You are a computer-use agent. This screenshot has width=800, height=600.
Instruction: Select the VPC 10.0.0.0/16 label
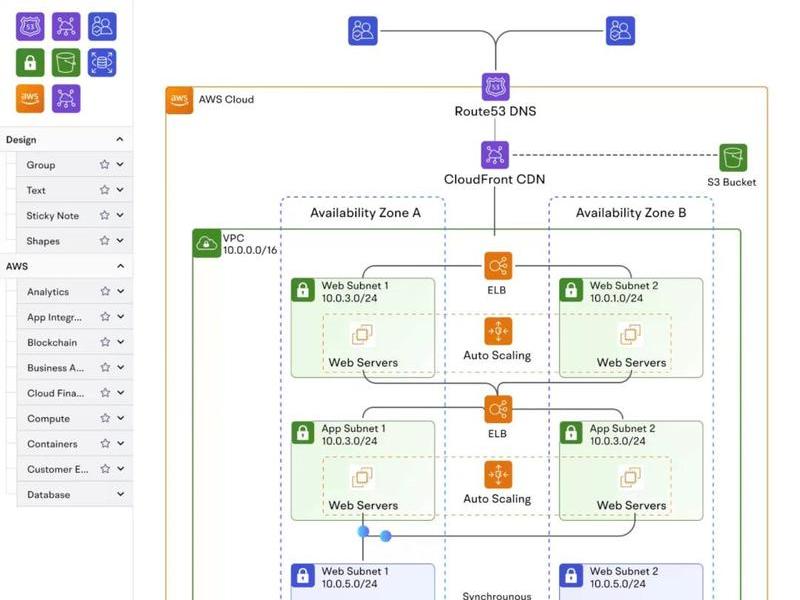[250, 244]
